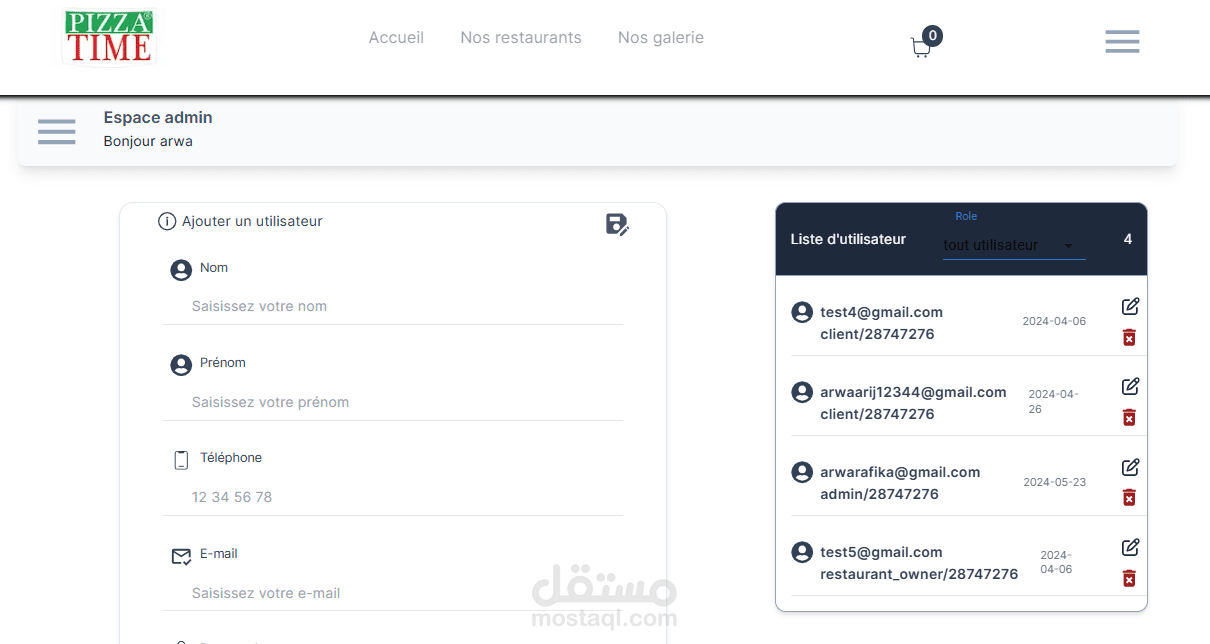This screenshot has width=1210, height=644.
Task: Open the shopping cart icon
Action: (921, 47)
